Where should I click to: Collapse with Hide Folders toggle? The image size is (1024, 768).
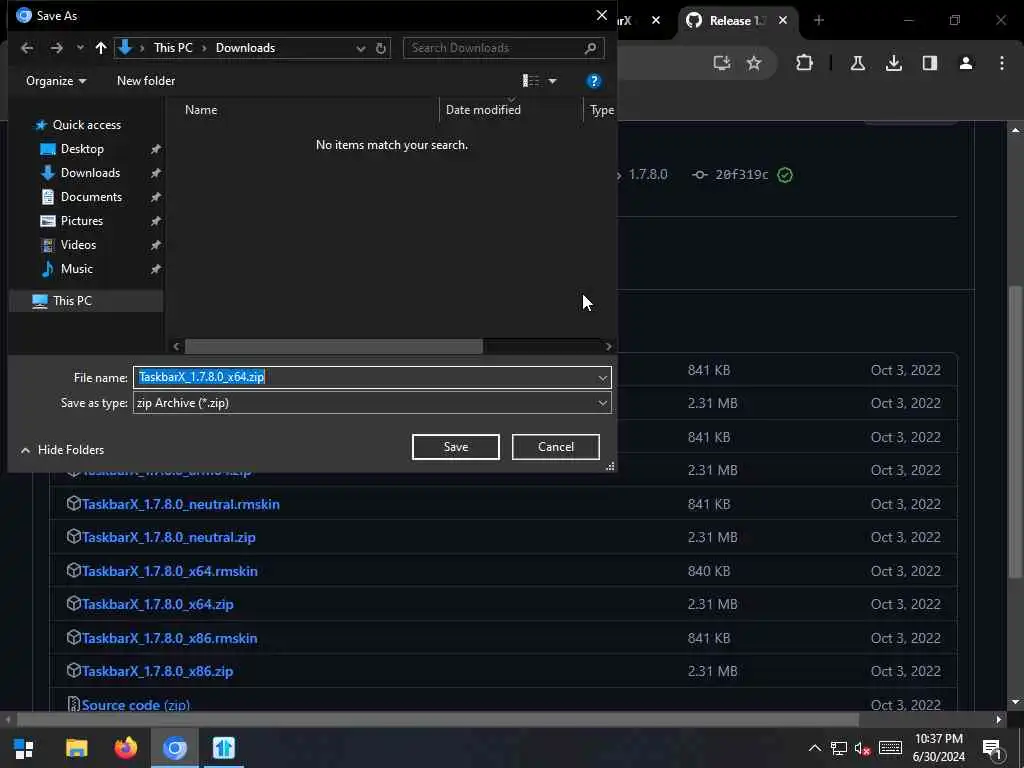62,450
